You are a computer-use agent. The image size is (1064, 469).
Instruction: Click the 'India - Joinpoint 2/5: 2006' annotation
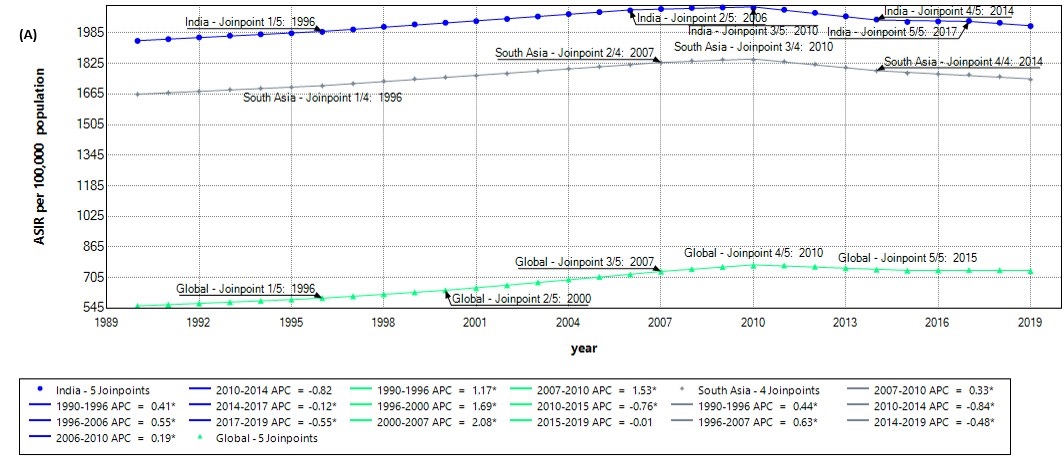pyautogui.click(x=701, y=18)
